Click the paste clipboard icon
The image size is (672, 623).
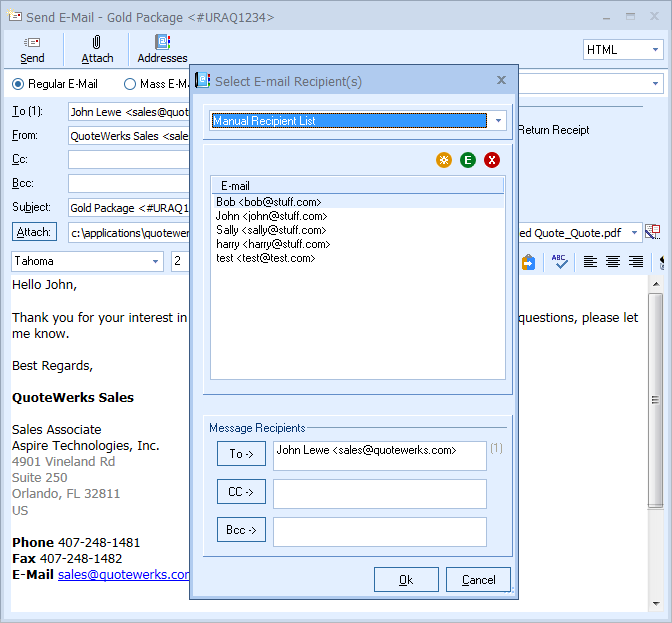[x=529, y=262]
